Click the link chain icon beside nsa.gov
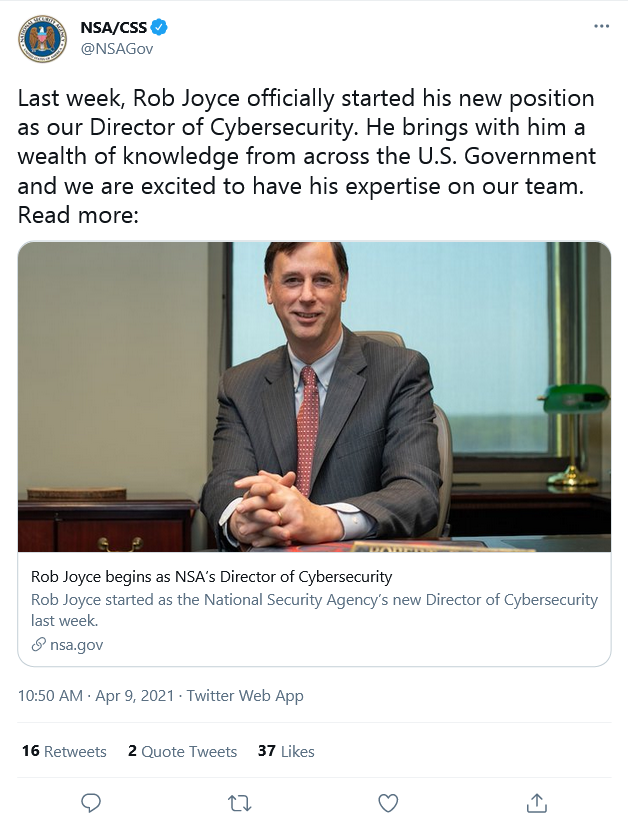This screenshot has height=828, width=629. coord(39,645)
